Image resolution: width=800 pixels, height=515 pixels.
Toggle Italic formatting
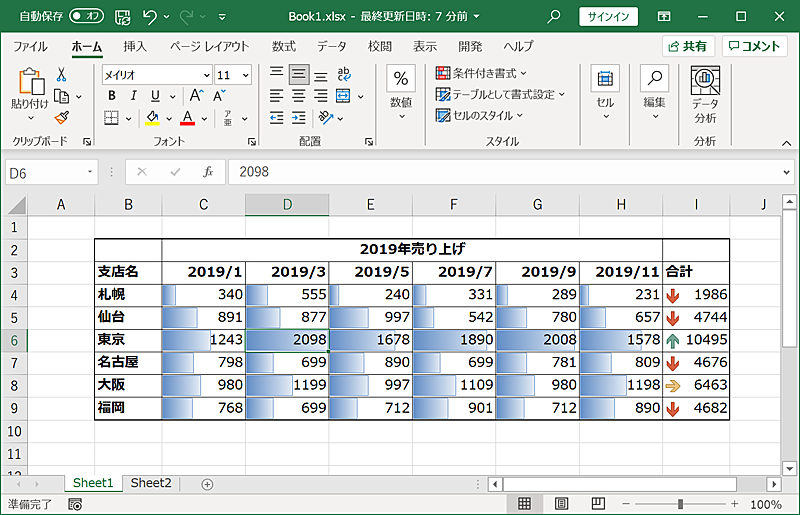(134, 96)
